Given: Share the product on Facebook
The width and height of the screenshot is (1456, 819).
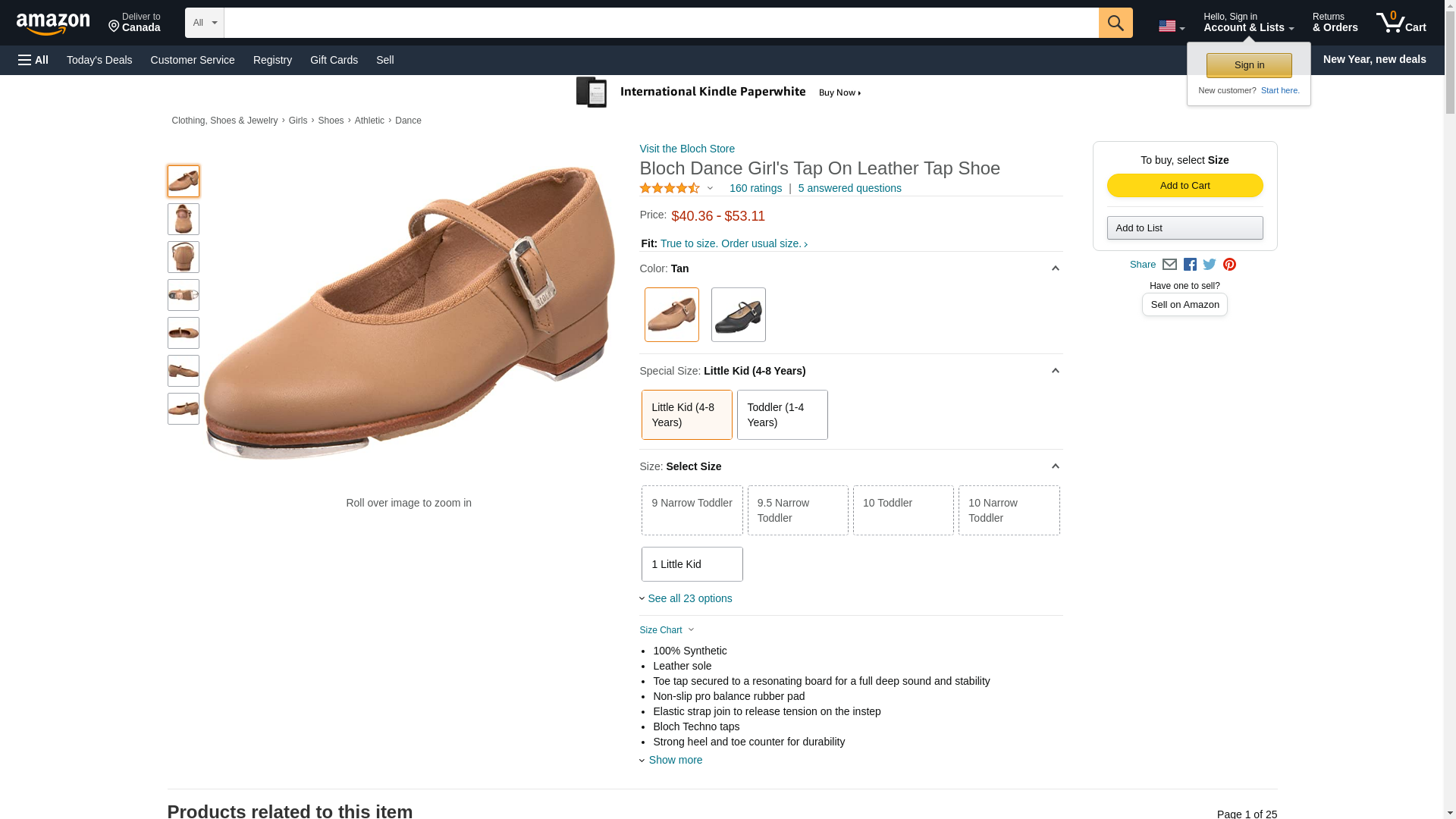Looking at the screenshot, I should coord(1190,265).
